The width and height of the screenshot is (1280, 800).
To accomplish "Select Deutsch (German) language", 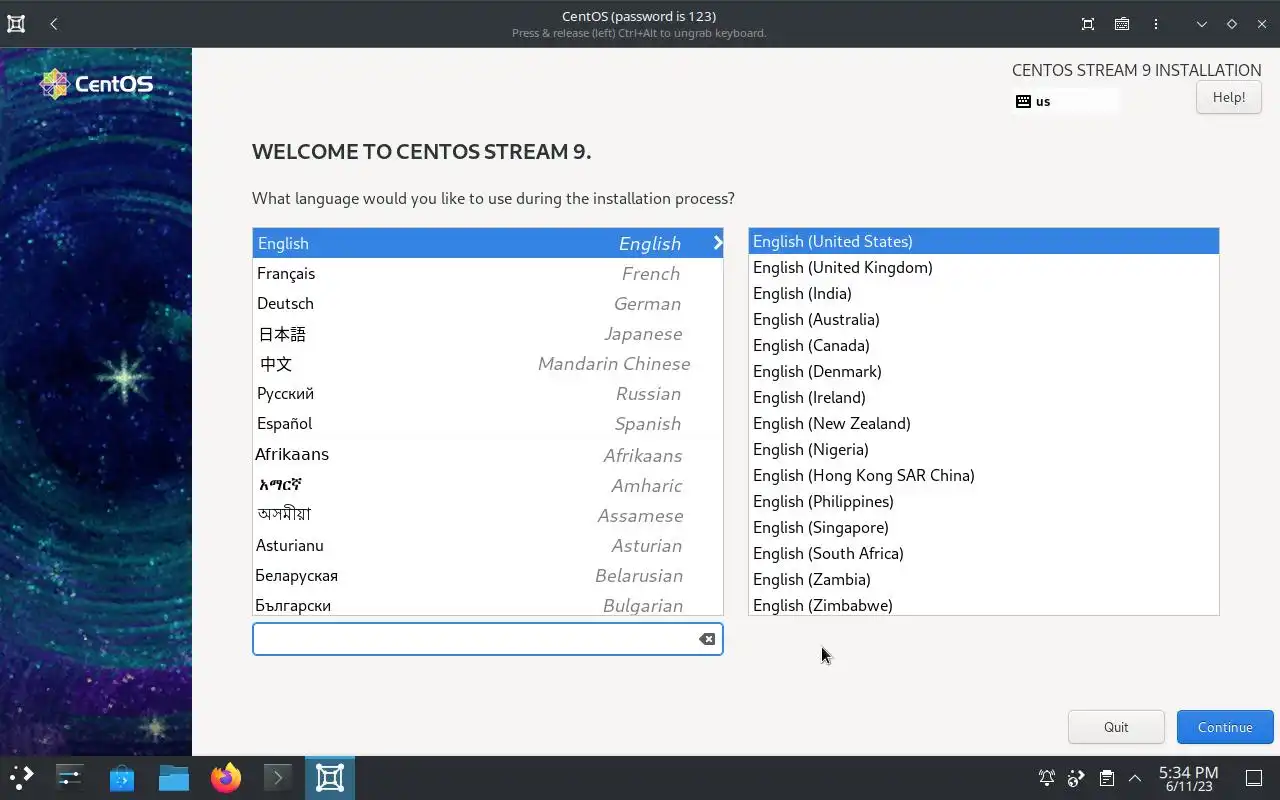I will pyautogui.click(x=488, y=303).
